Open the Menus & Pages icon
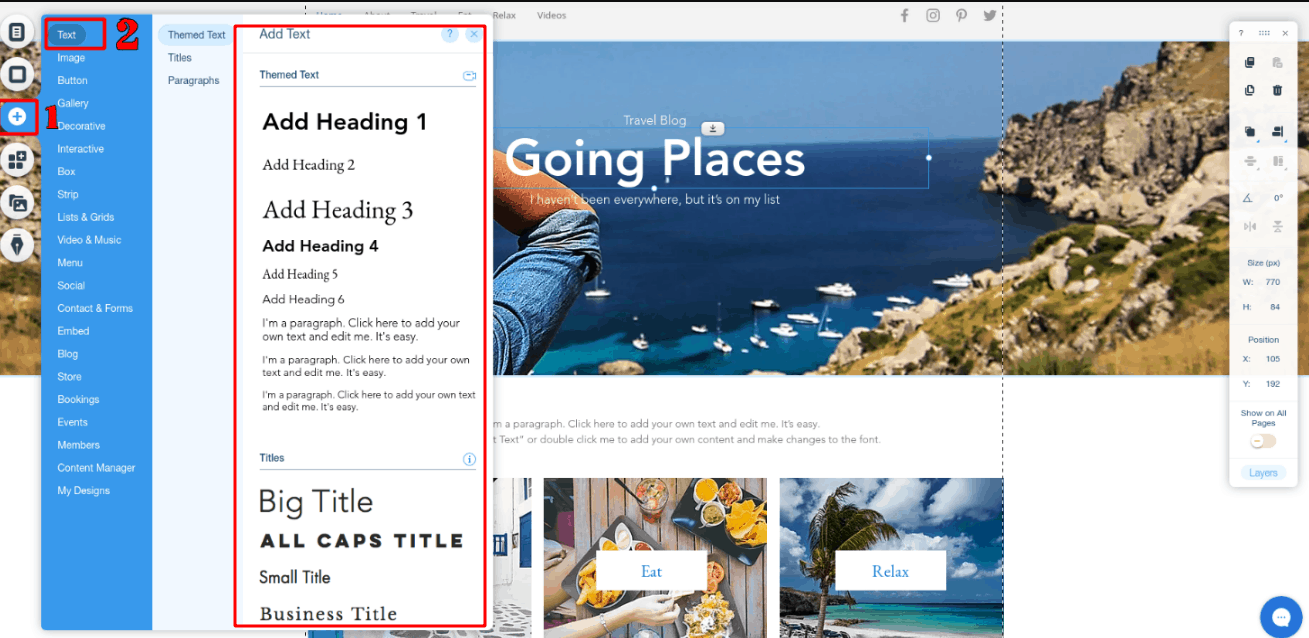 tap(19, 33)
